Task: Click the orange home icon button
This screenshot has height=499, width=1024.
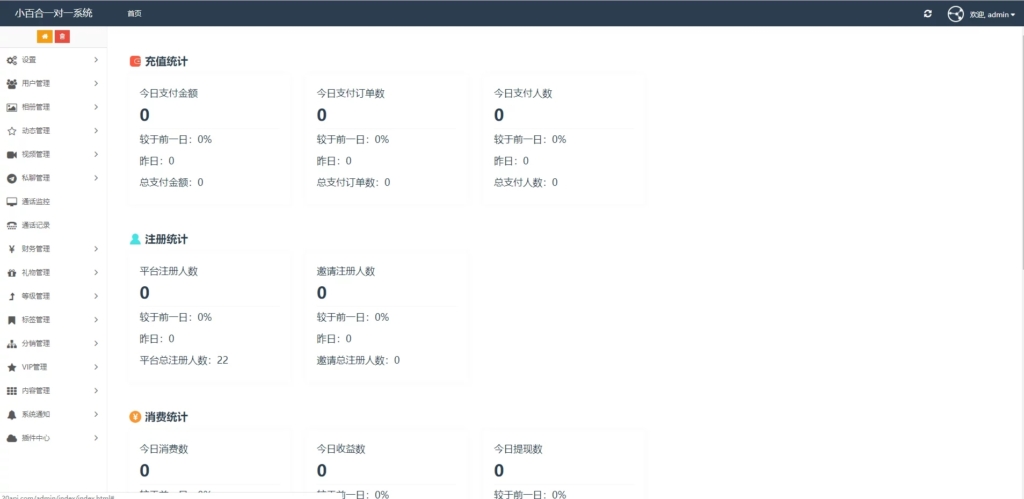Action: click(45, 37)
